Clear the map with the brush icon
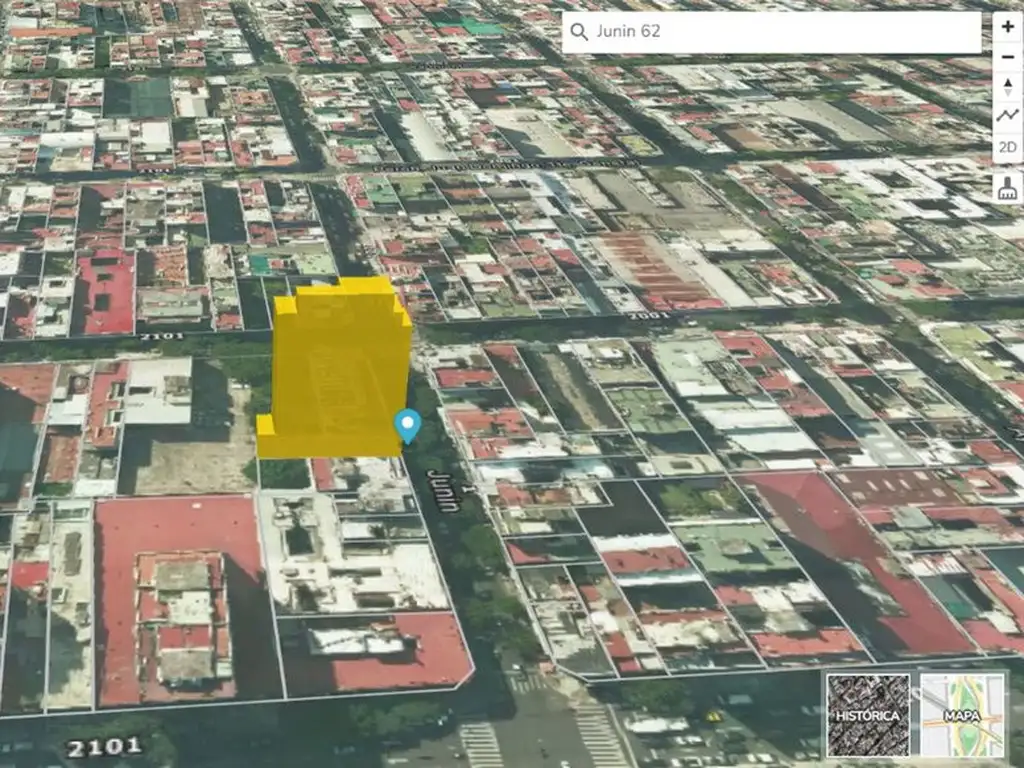 coord(1007,187)
